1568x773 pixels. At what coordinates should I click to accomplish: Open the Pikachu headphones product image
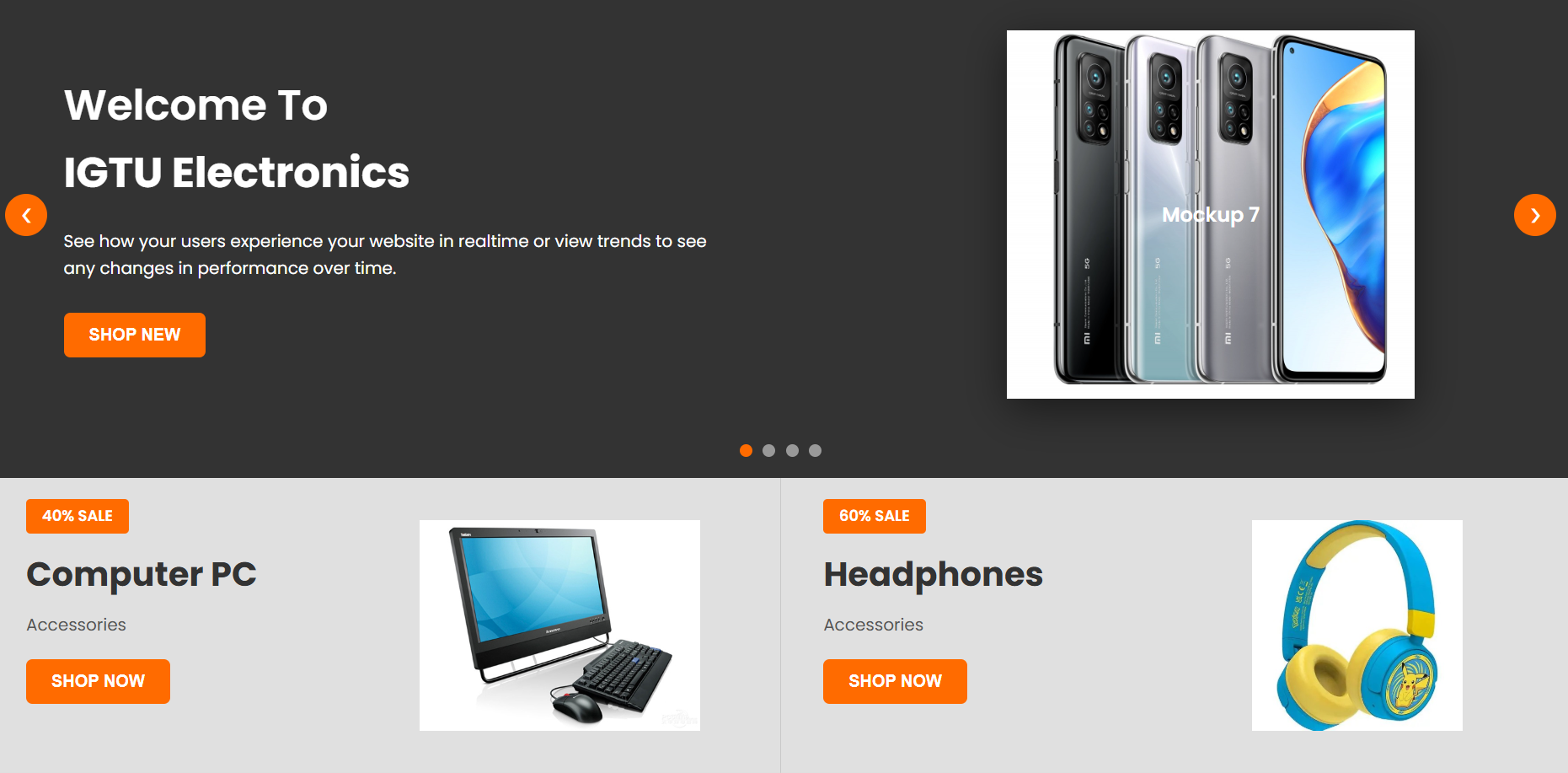pyautogui.click(x=1357, y=625)
